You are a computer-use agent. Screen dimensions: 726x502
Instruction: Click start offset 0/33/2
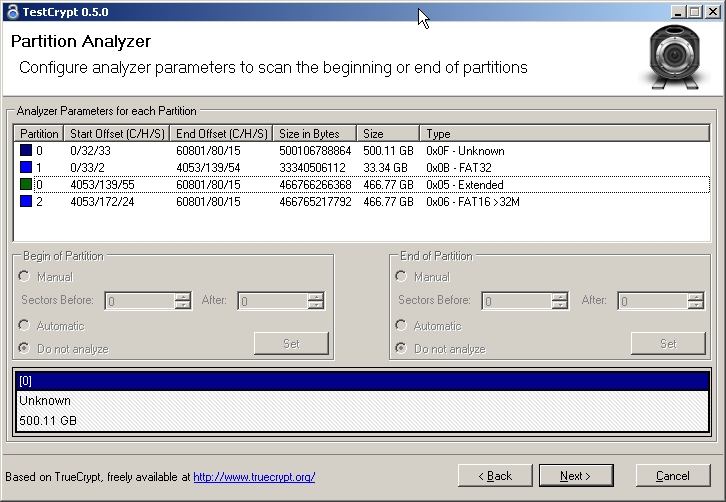88,168
